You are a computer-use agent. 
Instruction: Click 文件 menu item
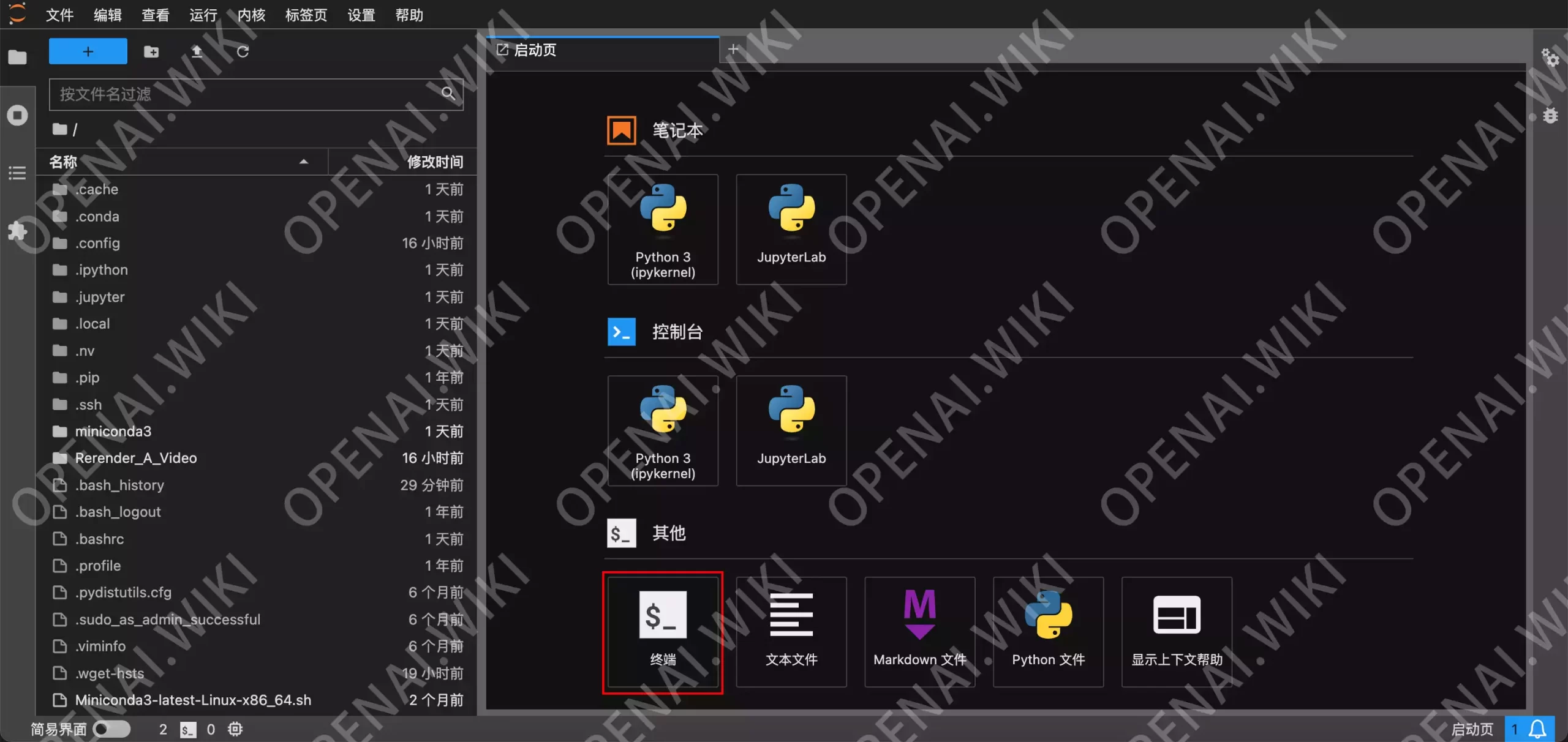tap(60, 14)
